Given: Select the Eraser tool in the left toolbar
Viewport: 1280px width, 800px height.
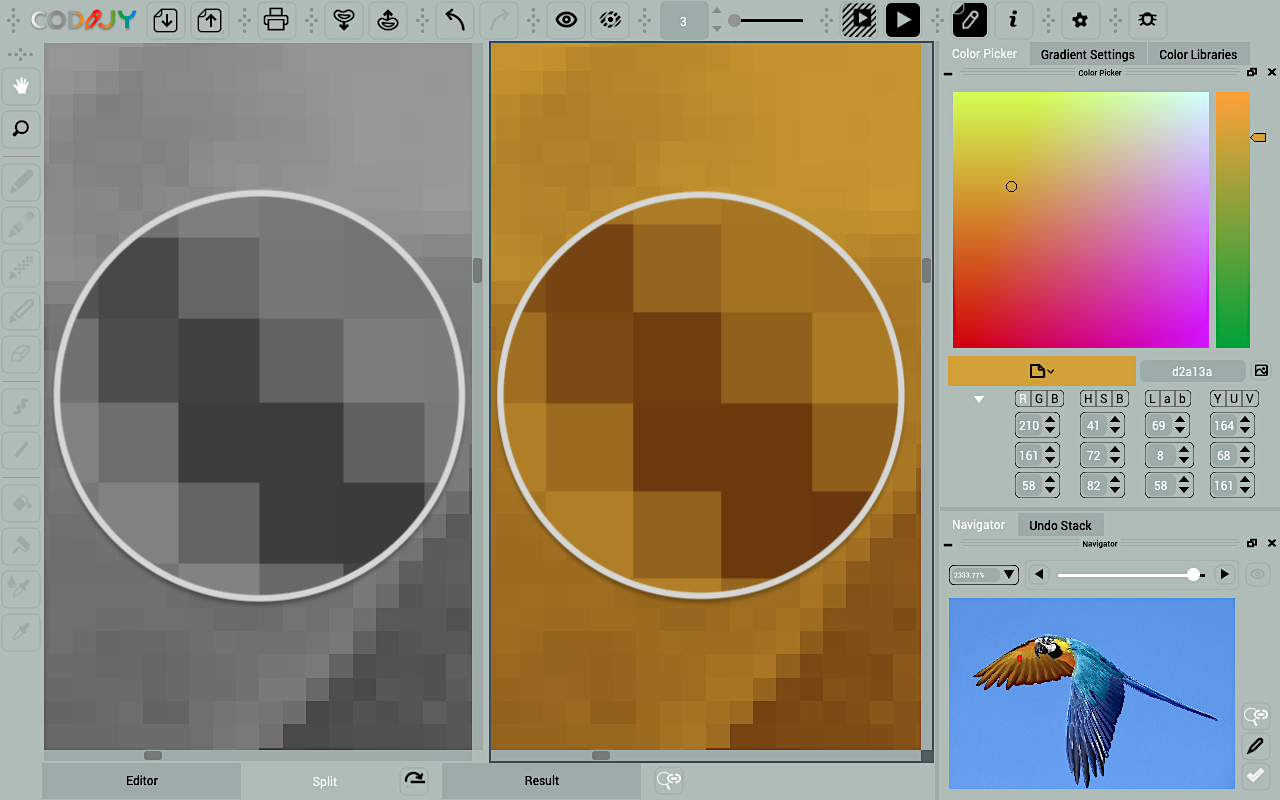Looking at the screenshot, I should coord(21,355).
